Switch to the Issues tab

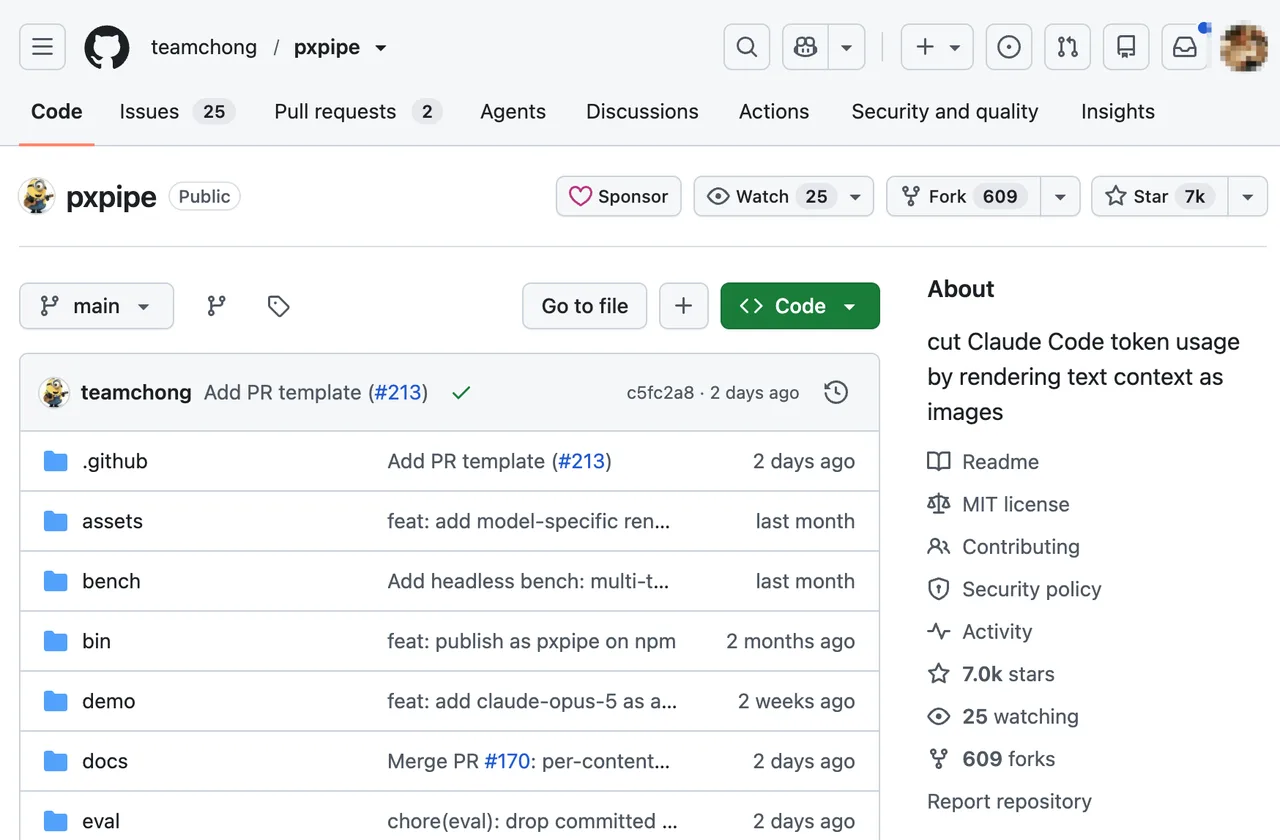pyautogui.click(x=177, y=112)
